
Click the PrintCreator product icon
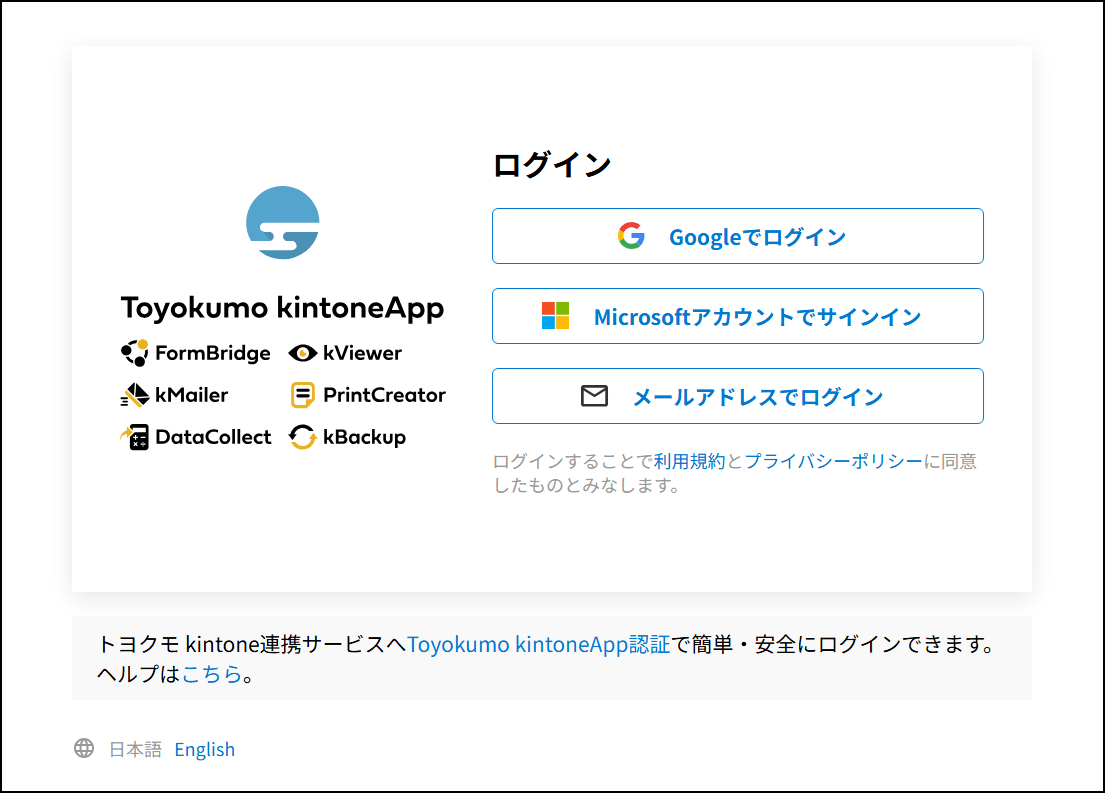click(x=302, y=395)
